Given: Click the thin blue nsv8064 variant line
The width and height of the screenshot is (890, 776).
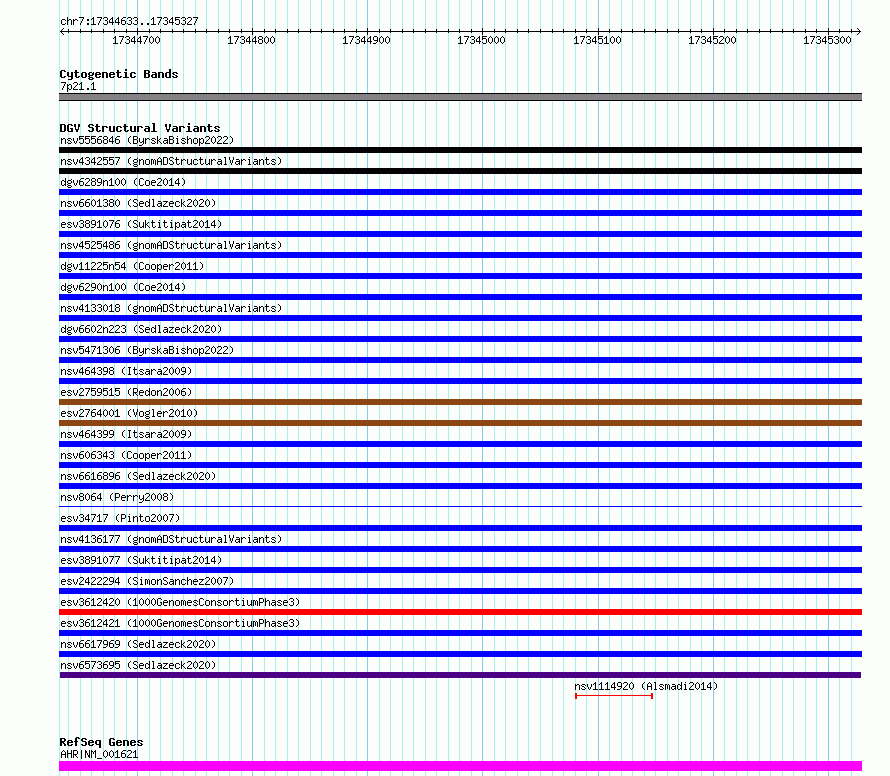Looking at the screenshot, I should 460,506.
